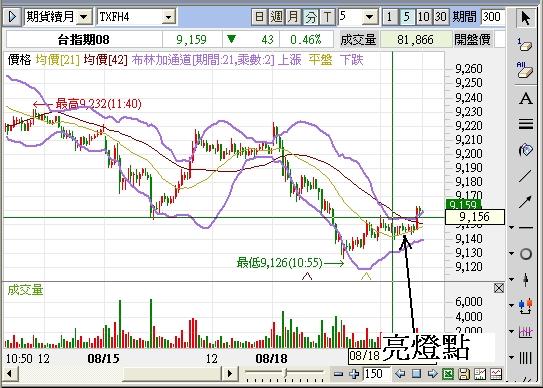Toggle the 日 daily period button
543x388 pixels.
coord(259,17)
